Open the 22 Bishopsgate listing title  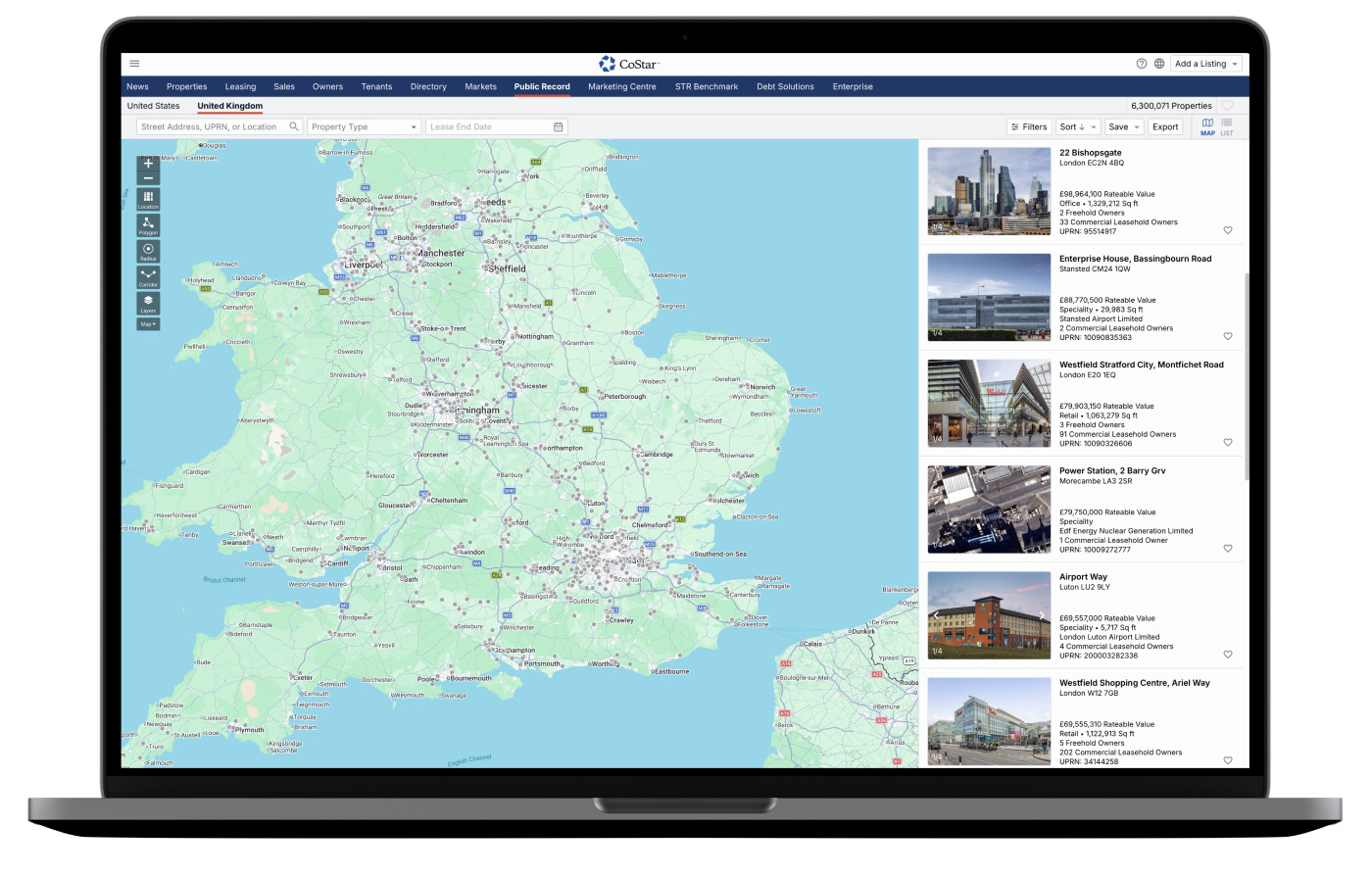pyautogui.click(x=1090, y=153)
